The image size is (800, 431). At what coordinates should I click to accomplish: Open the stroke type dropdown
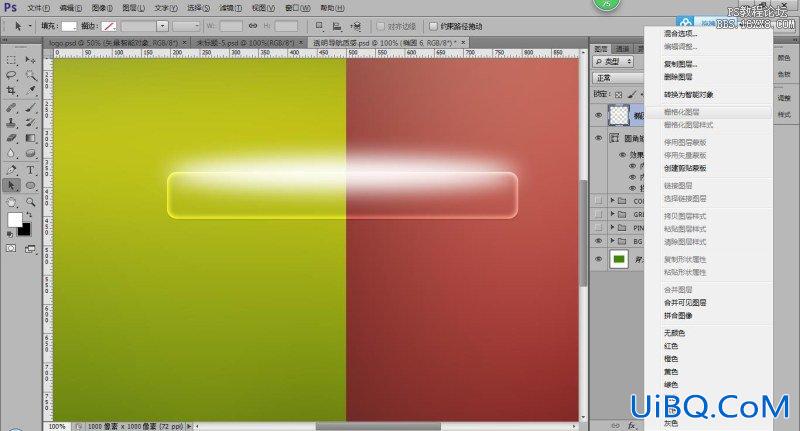point(186,26)
